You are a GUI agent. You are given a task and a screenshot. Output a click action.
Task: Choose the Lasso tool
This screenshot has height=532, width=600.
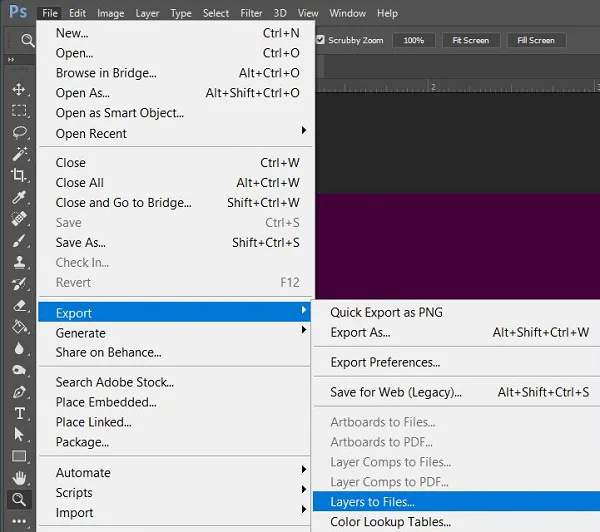pos(19,132)
